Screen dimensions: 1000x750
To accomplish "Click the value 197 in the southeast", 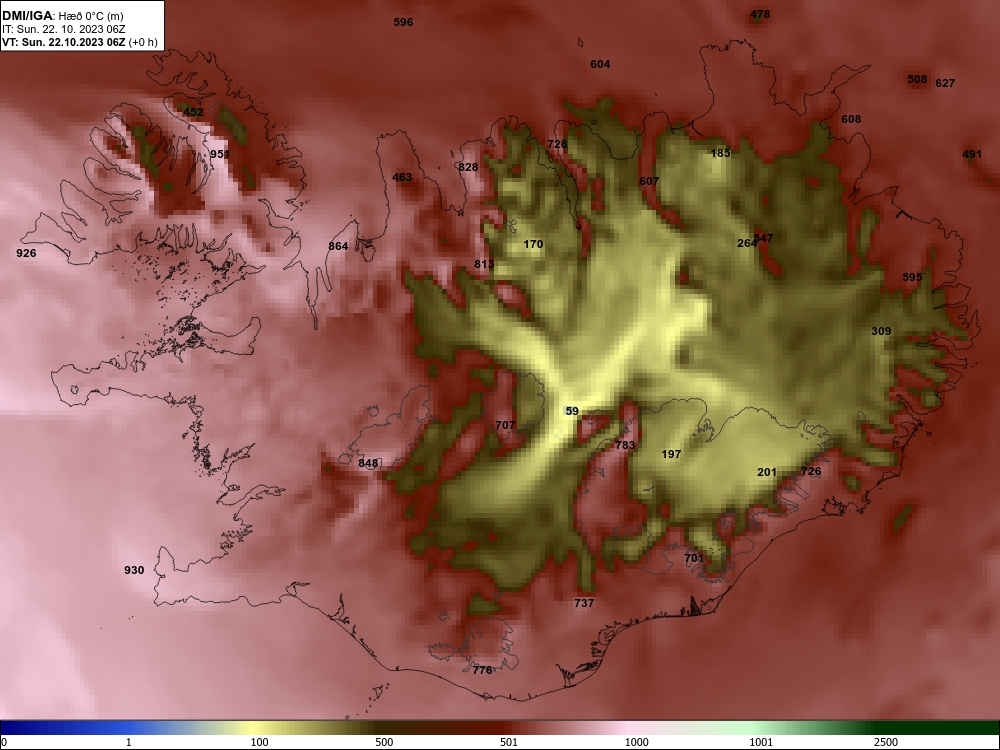I will (x=672, y=454).
